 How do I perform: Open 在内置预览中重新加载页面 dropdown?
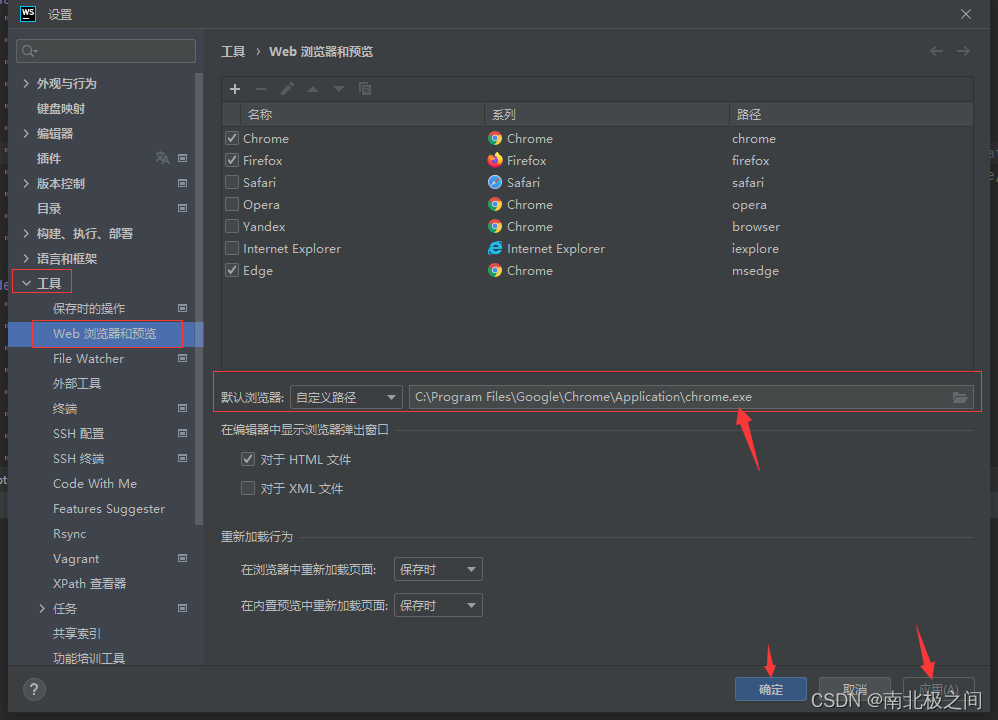click(x=438, y=605)
